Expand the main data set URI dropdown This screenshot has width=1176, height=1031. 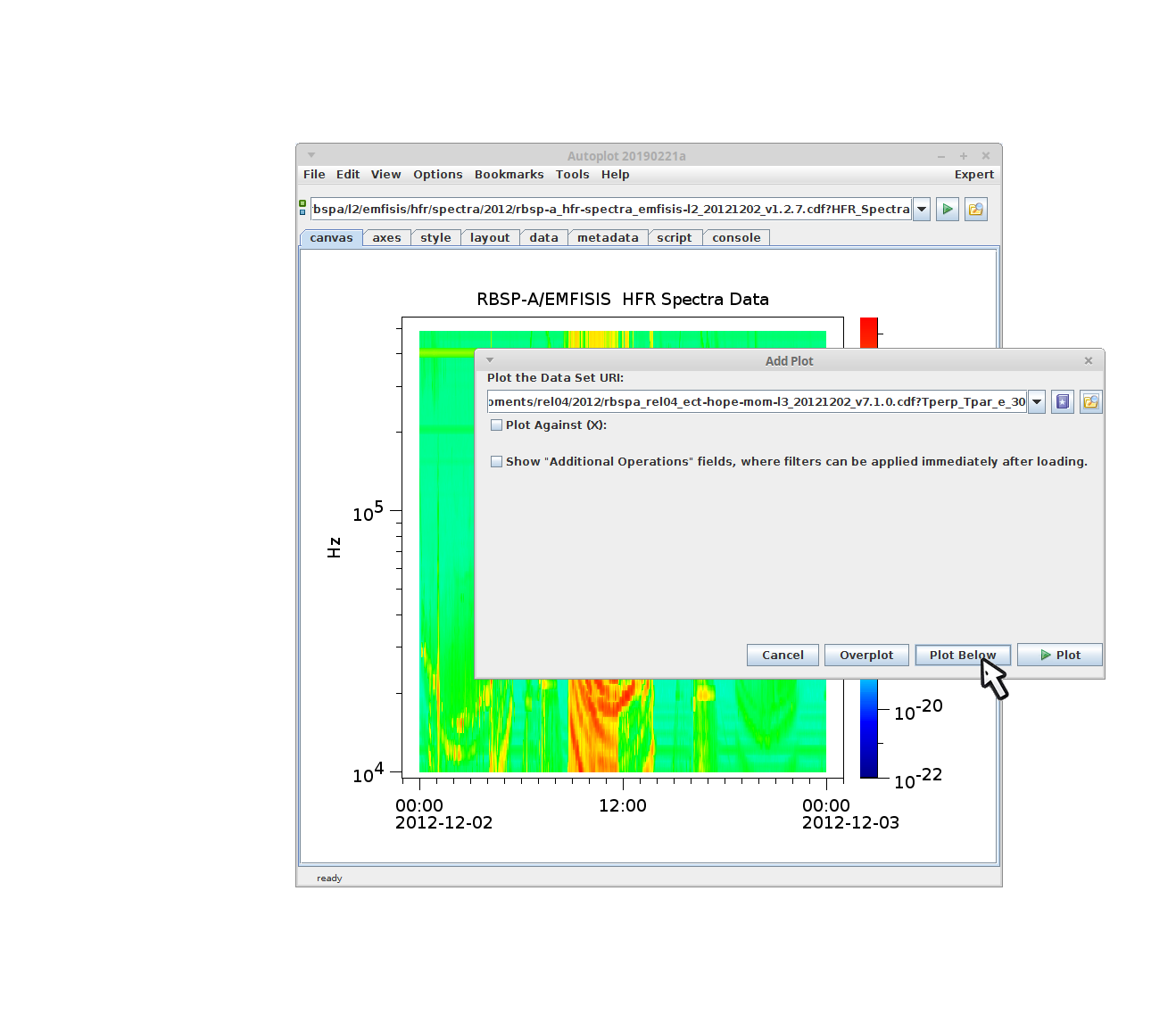coord(922,210)
